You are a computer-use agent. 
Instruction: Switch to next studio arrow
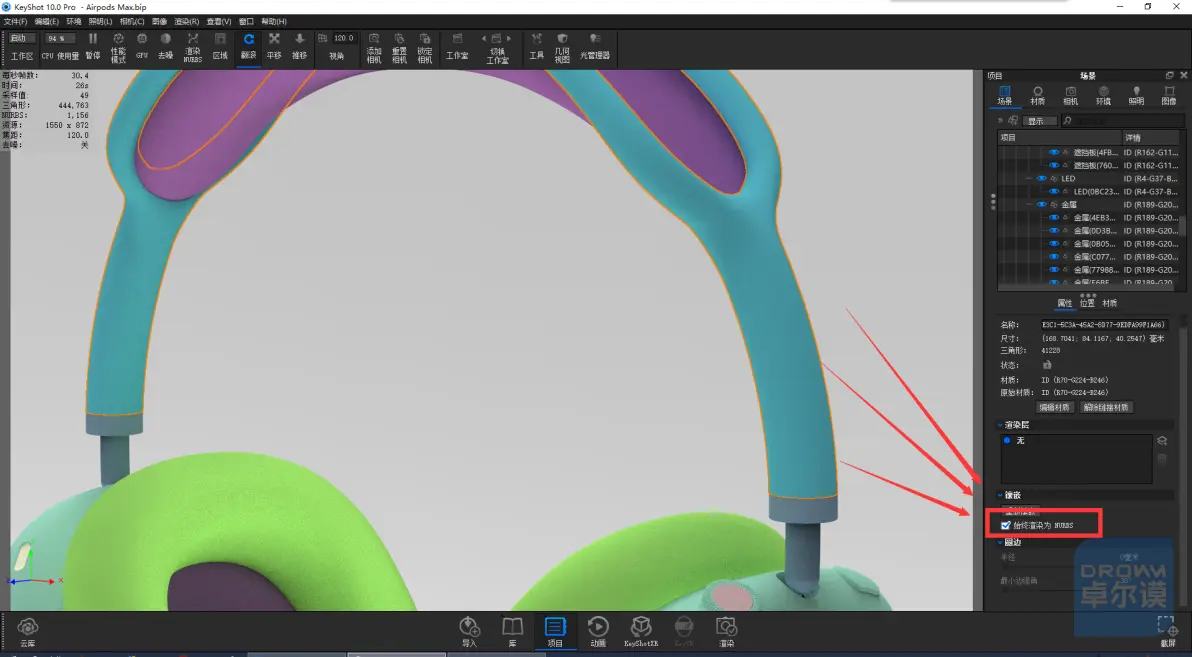(509, 38)
